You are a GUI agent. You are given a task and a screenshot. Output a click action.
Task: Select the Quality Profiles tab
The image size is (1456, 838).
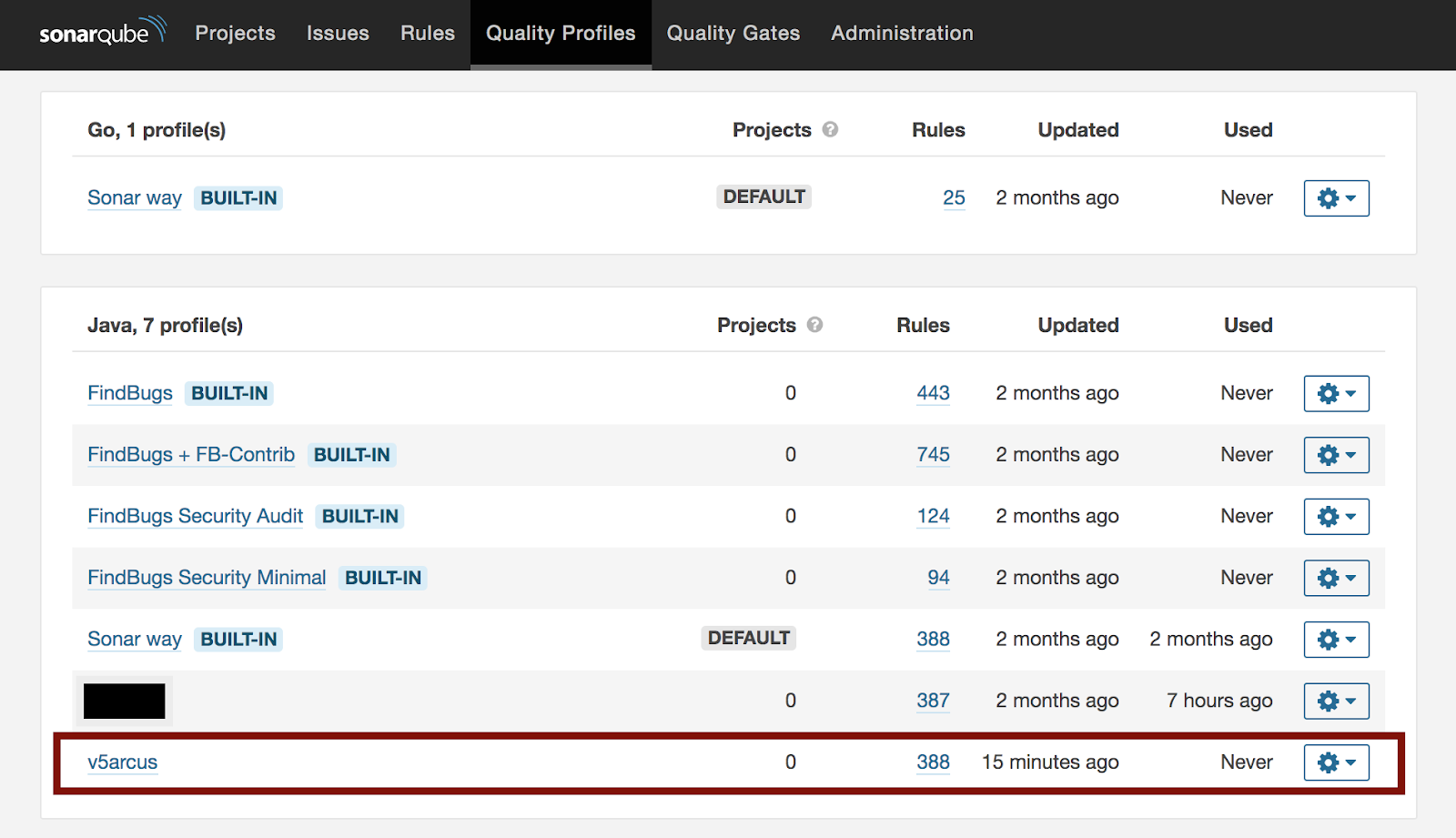point(561,33)
